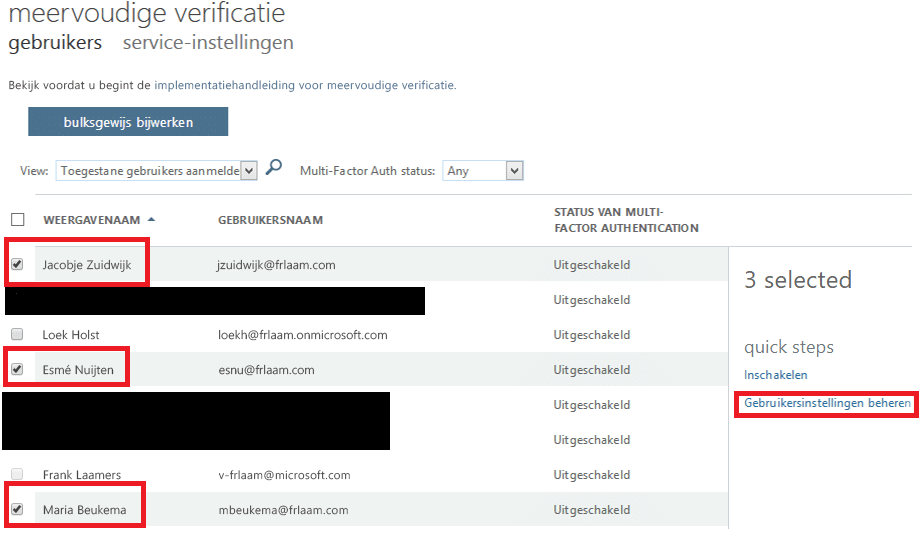Click the 'quick steps' heading
920x543 pixels.
point(789,347)
